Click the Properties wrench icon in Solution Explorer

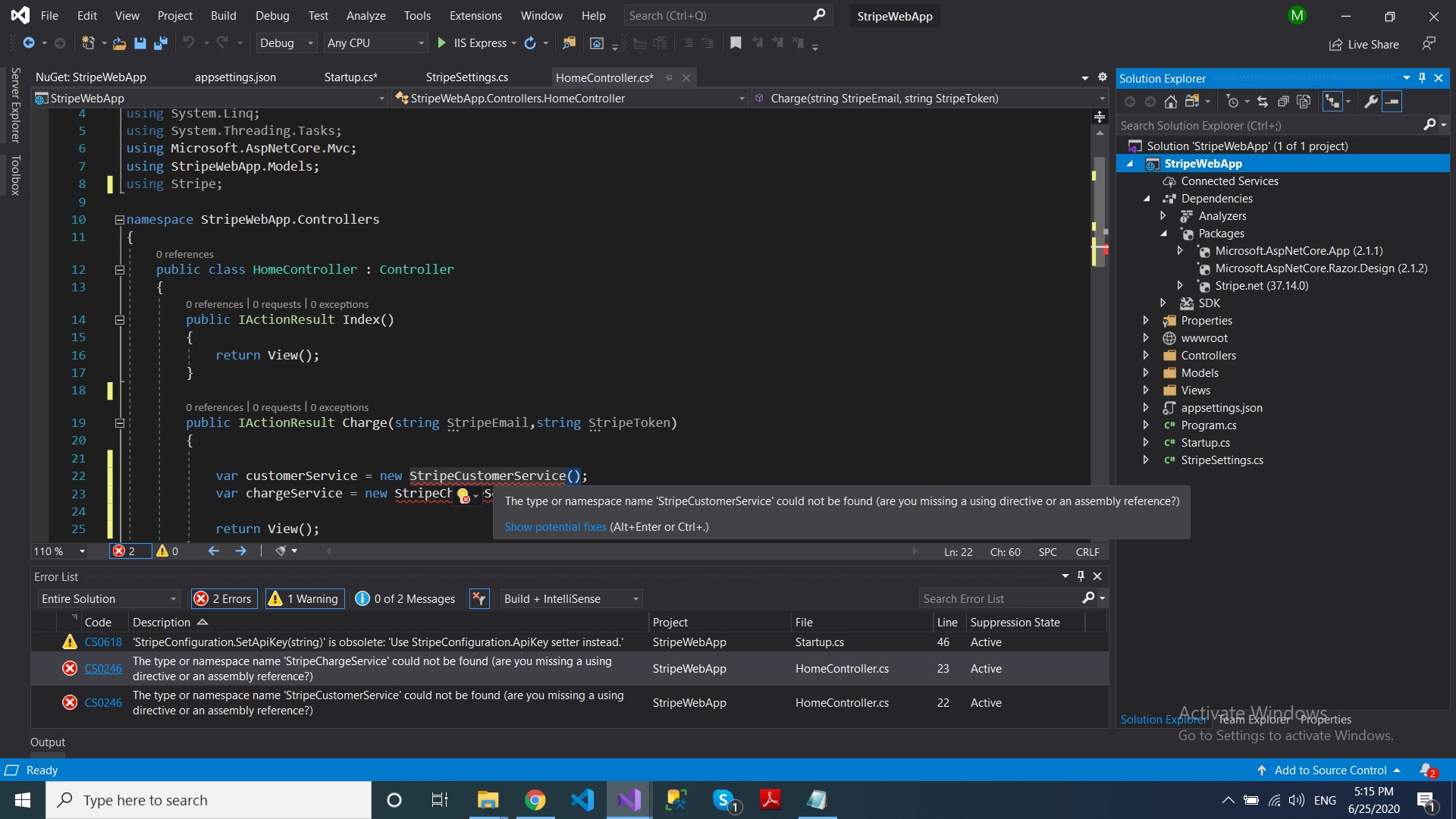(x=1370, y=102)
